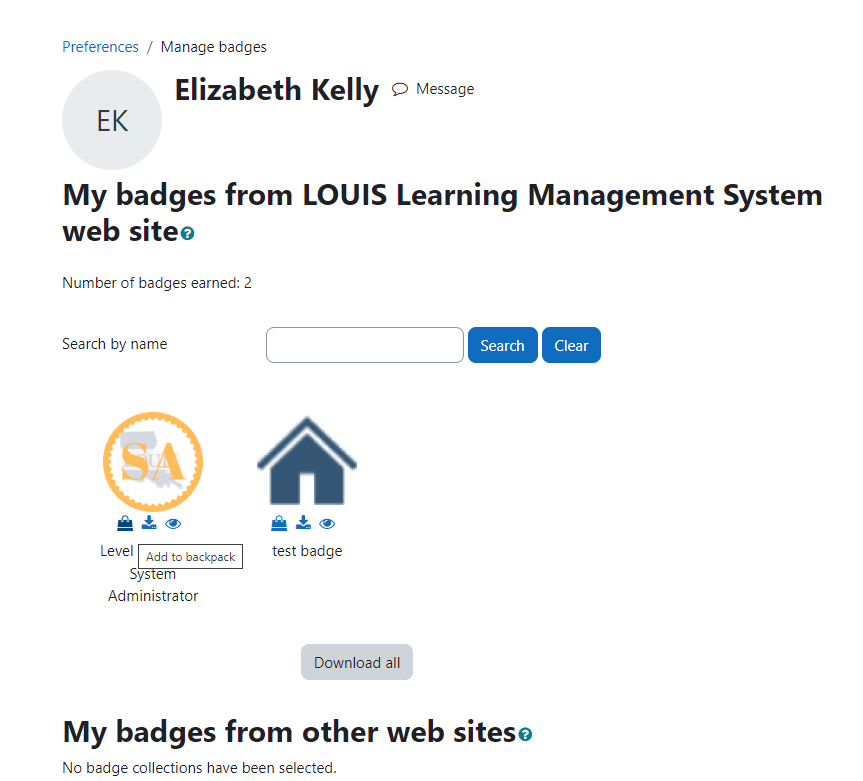
Task: Select the 'test badge' name label
Action: [307, 551]
